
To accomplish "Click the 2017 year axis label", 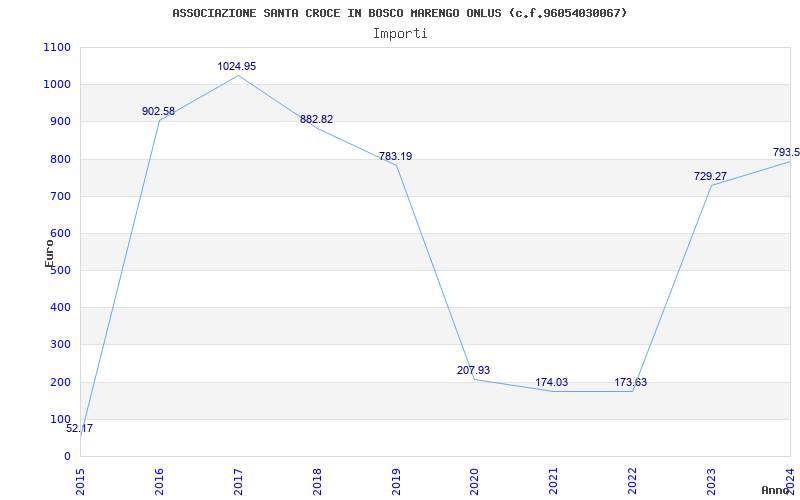I will (x=238, y=482).
